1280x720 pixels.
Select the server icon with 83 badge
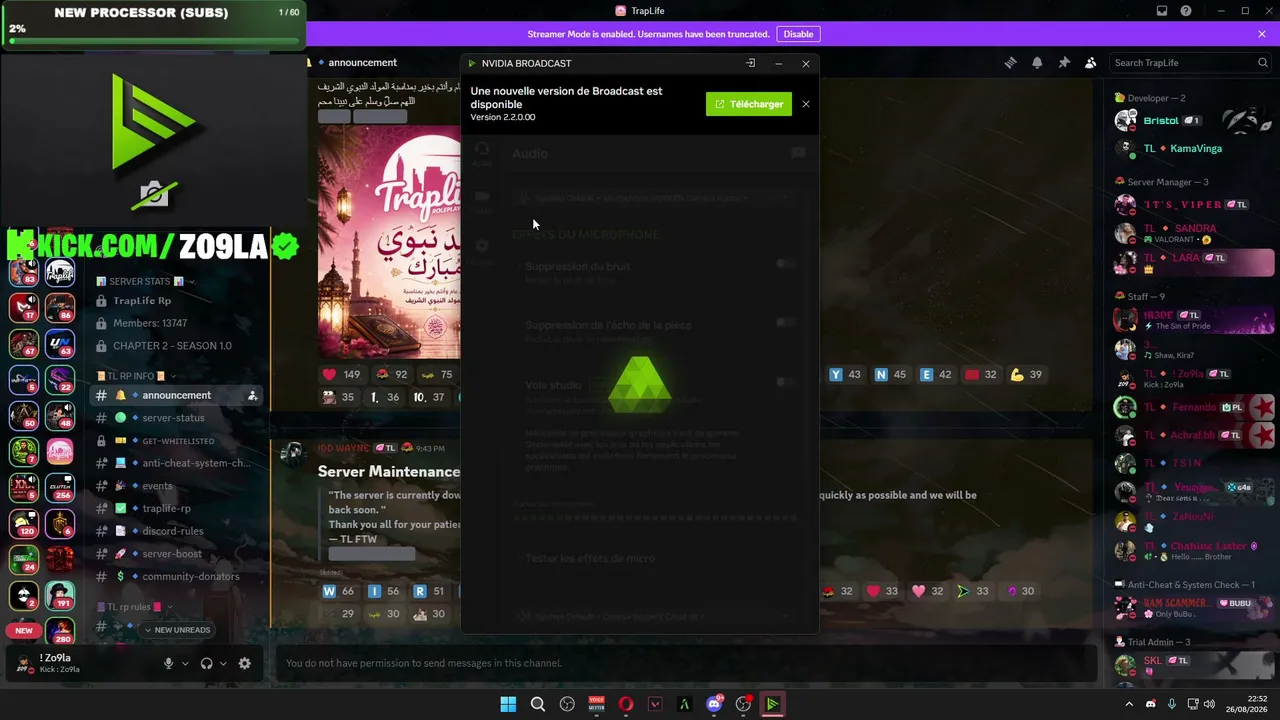(x=24, y=272)
